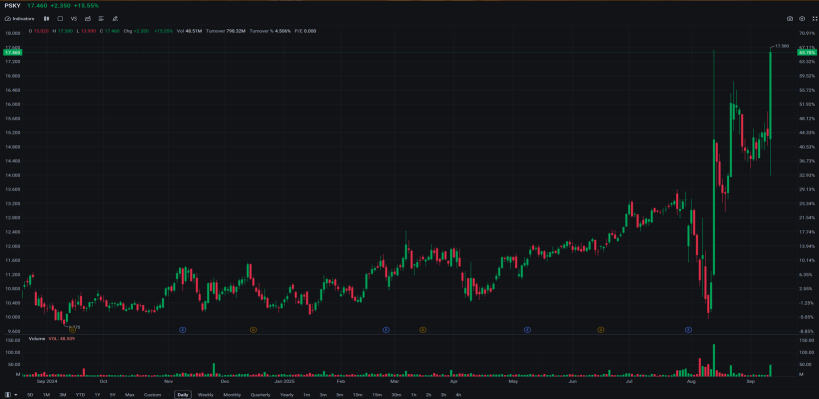
Task: Click the +15.55% change in header
Action: (x=87, y=5)
